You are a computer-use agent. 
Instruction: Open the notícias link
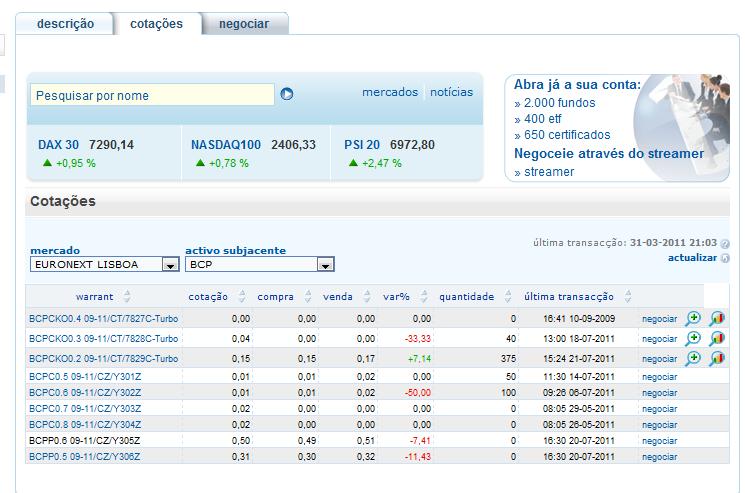click(x=451, y=92)
